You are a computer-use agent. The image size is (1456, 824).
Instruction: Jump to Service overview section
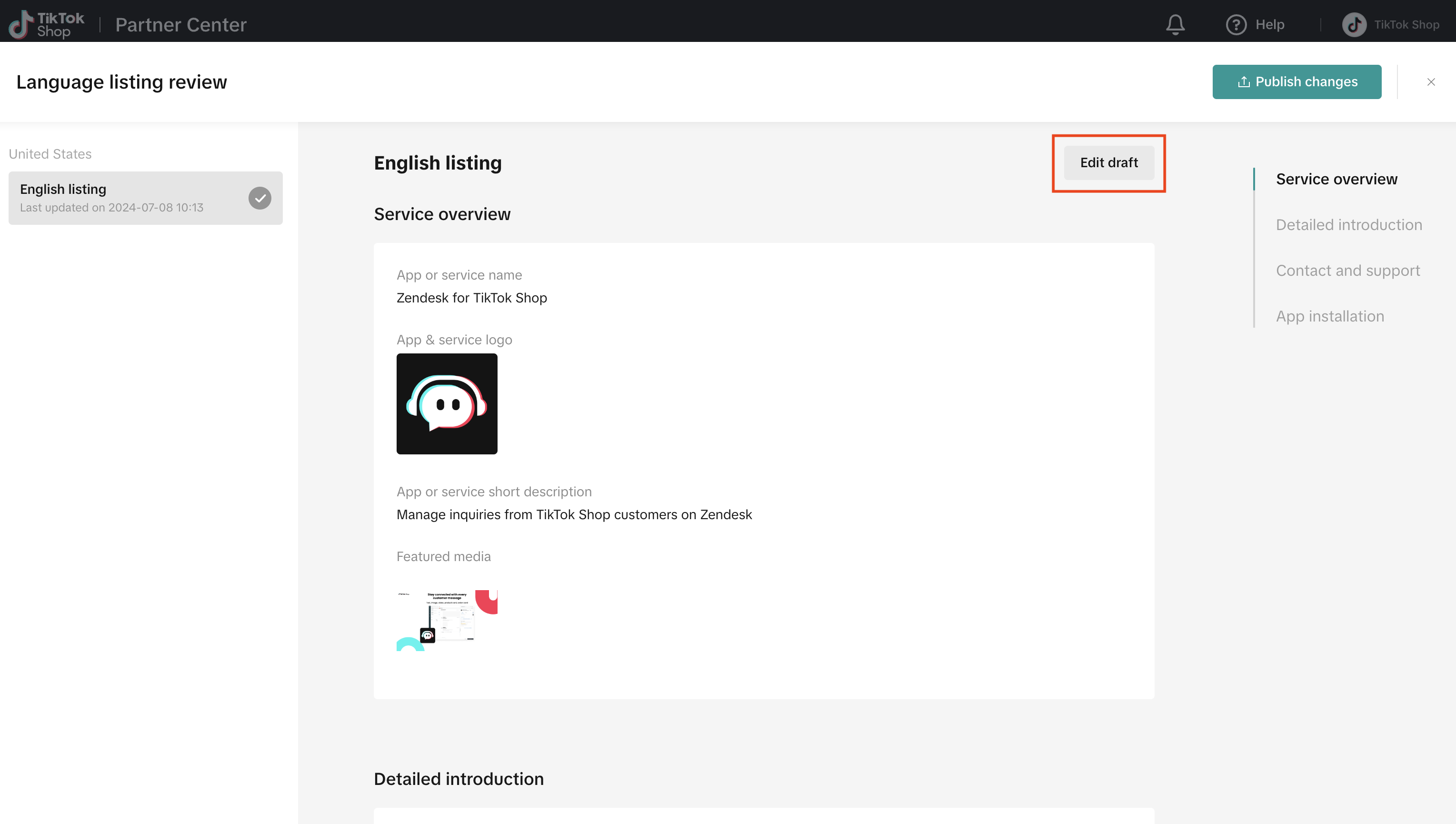1336,179
